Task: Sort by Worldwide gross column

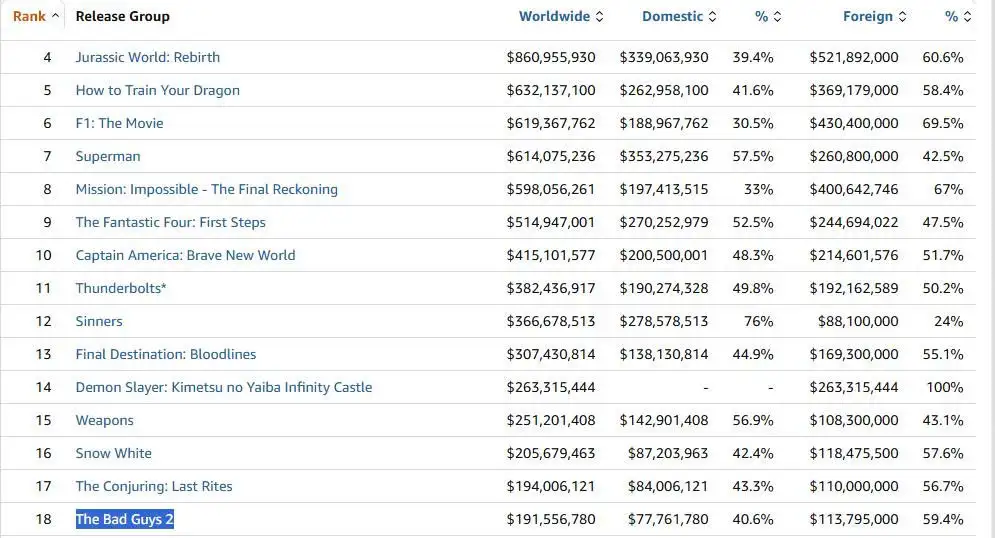Action: click(x=561, y=16)
